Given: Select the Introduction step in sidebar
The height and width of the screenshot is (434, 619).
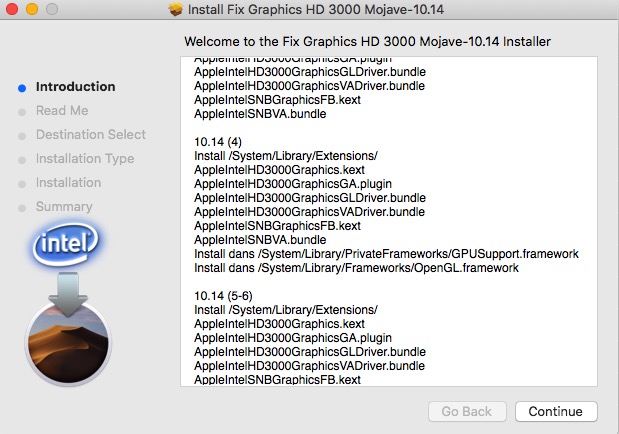Looking at the screenshot, I should click(75, 87).
